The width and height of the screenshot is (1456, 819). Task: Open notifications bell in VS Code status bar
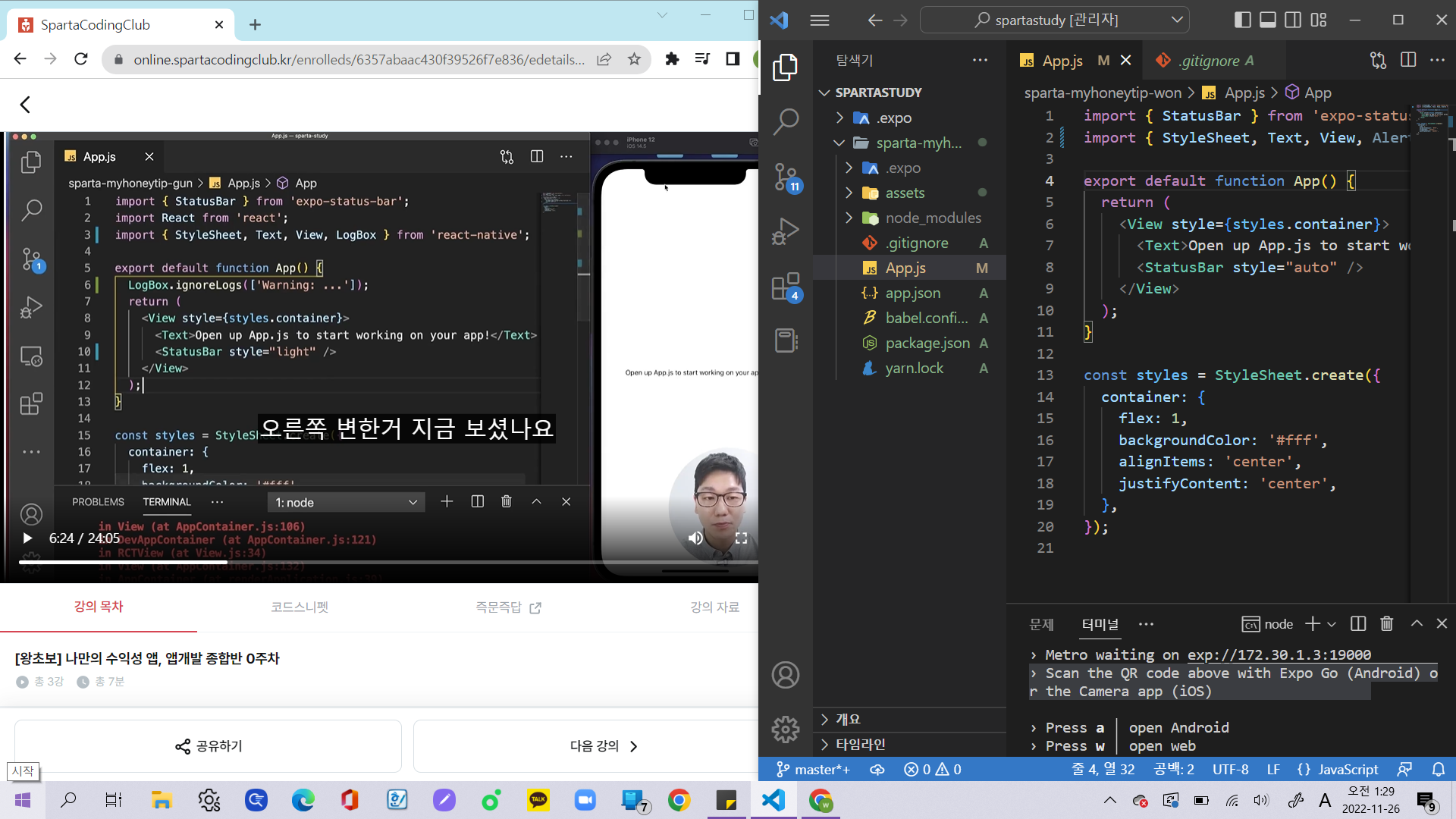click(x=1438, y=769)
